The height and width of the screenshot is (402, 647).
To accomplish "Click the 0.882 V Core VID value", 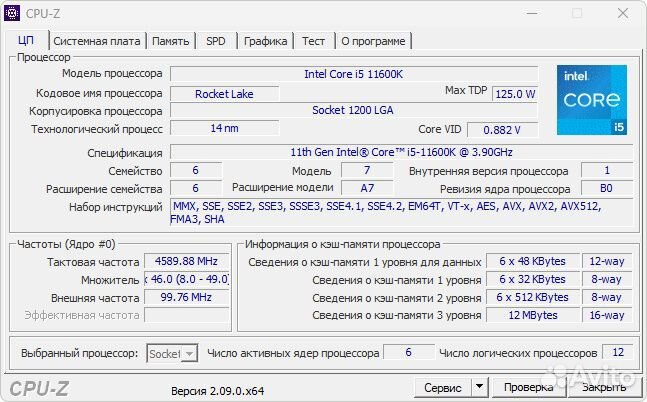I will coord(502,130).
